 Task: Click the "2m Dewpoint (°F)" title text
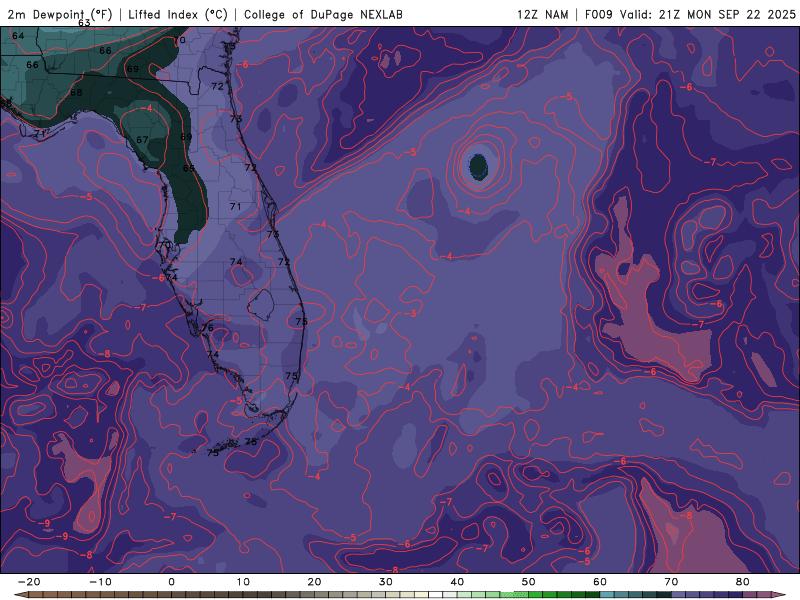[60, 14]
